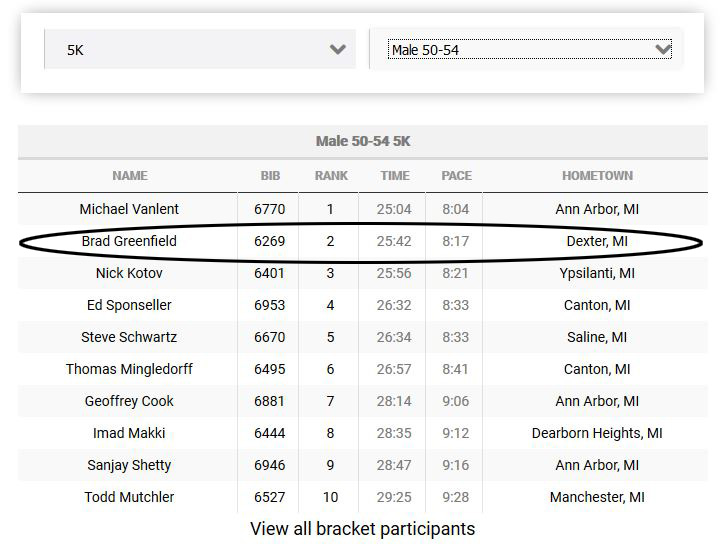Select Brad Greenfield's circled row
The image size is (727, 554).
click(x=130, y=241)
